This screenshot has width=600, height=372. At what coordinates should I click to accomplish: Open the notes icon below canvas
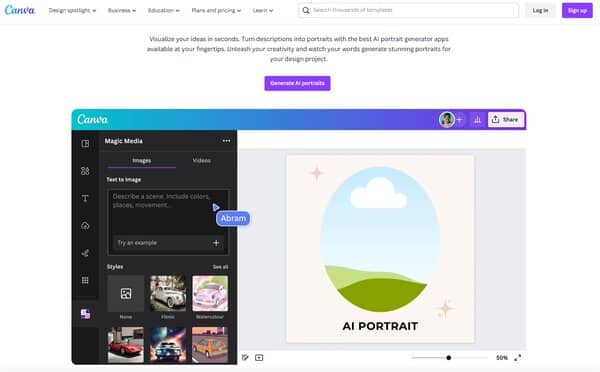(245, 357)
